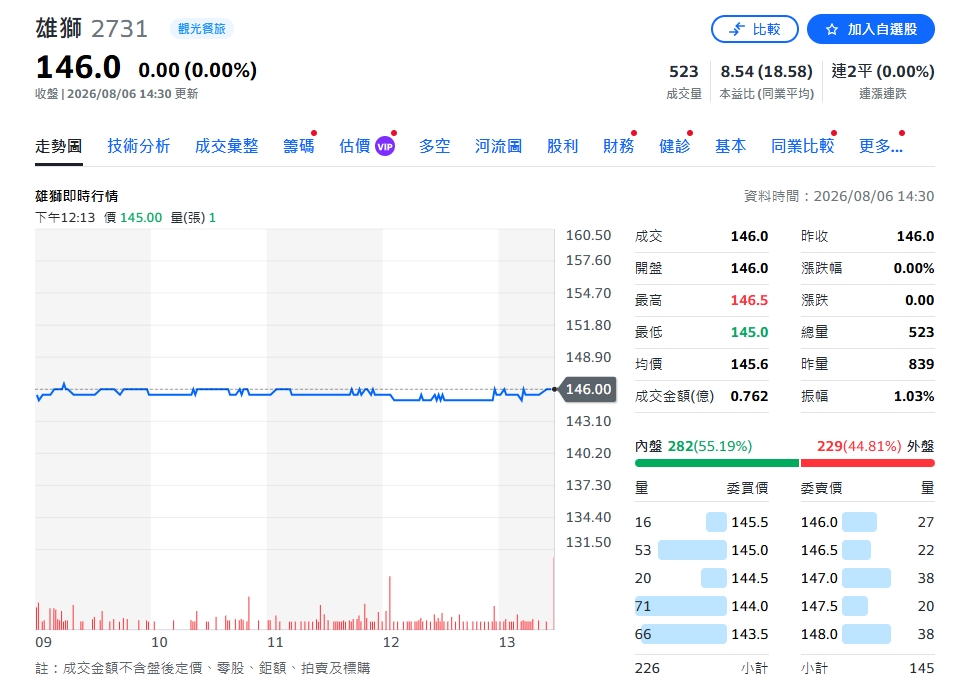Click the 連2平 (0.00%) streak indicator
This screenshot has width=957, height=694.
point(883,72)
